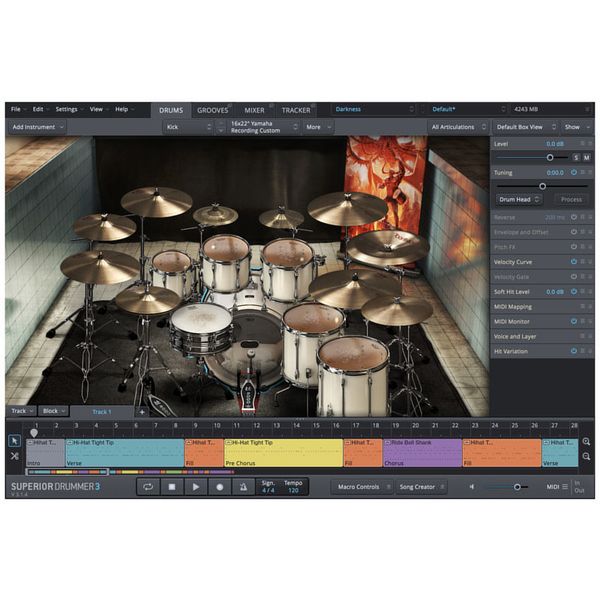Image resolution: width=600 pixels, height=600 pixels.
Task: Open the Level property menu icon
Action: click(x=582, y=143)
